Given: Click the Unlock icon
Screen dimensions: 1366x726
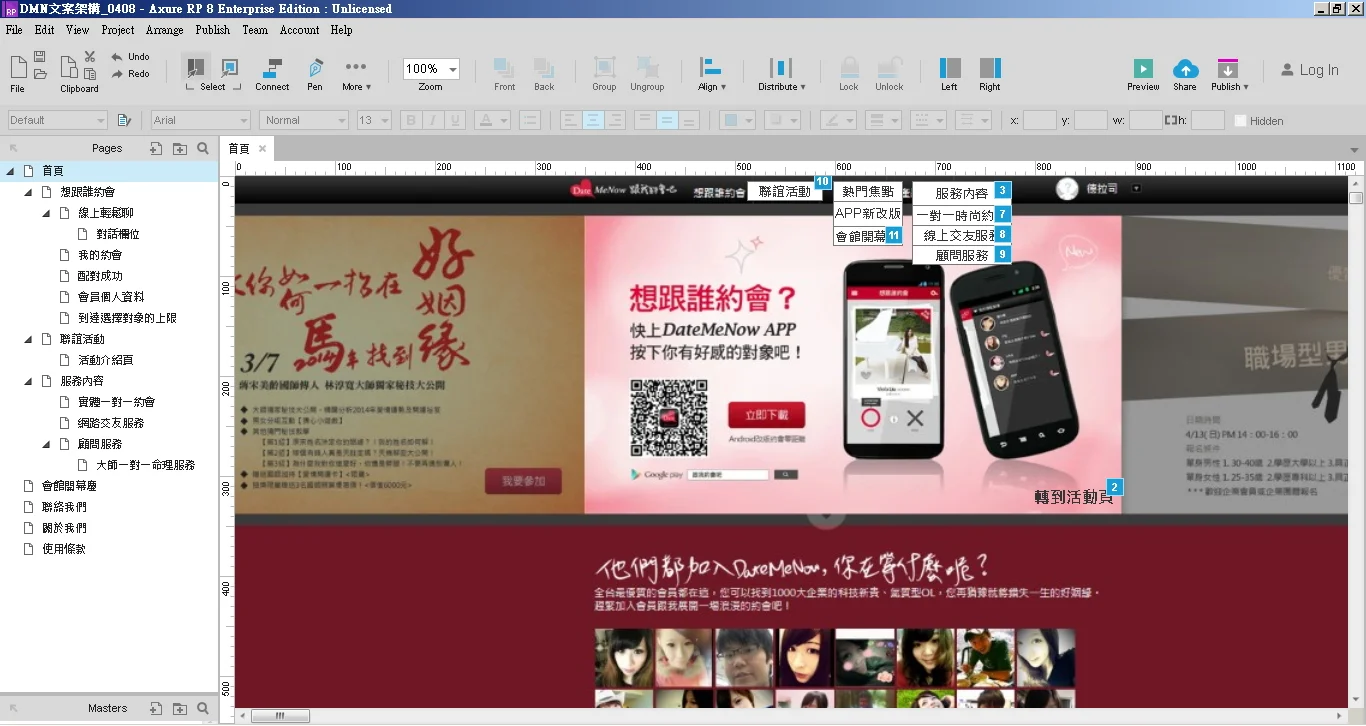Looking at the screenshot, I should [889, 68].
